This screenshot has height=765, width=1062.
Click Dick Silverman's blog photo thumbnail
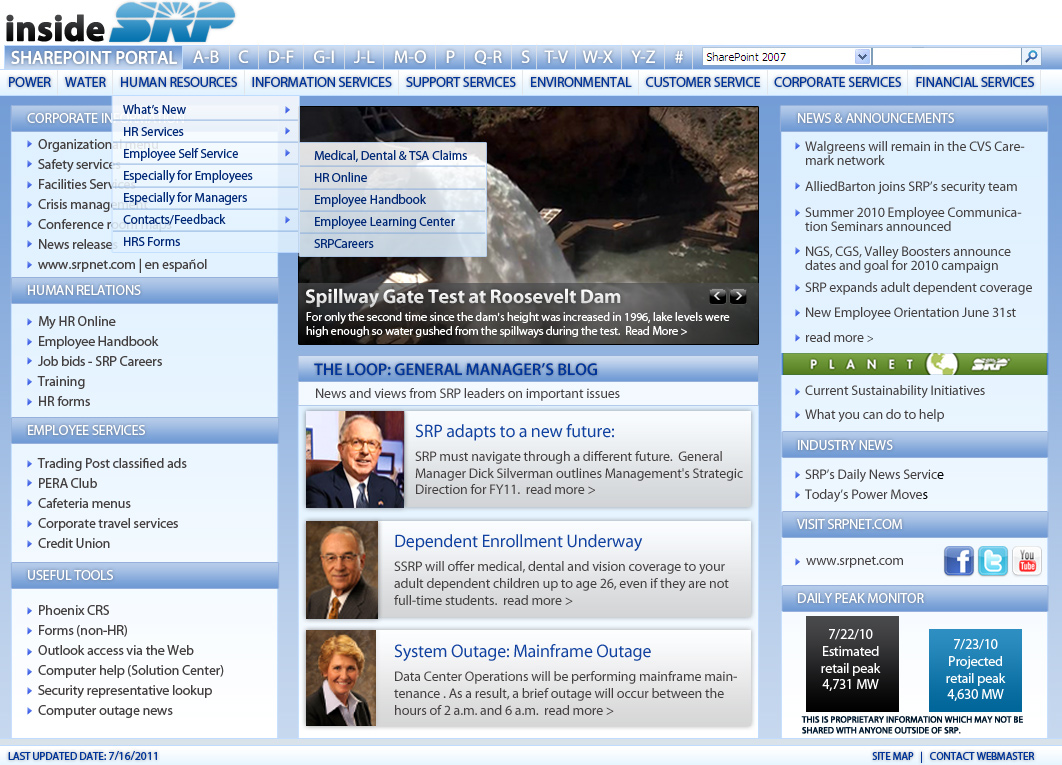355,459
